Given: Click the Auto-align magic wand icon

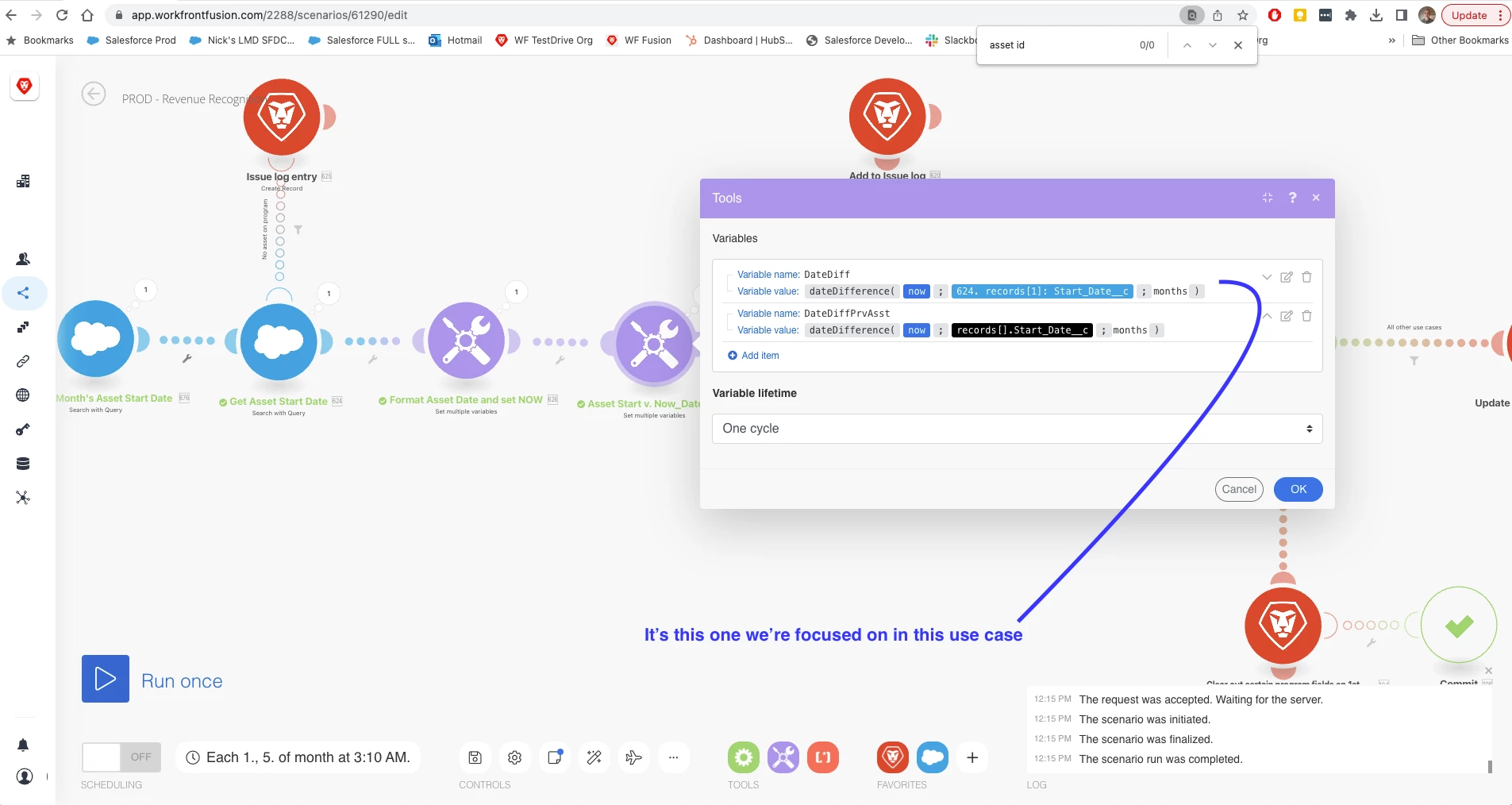Looking at the screenshot, I should click(x=594, y=757).
